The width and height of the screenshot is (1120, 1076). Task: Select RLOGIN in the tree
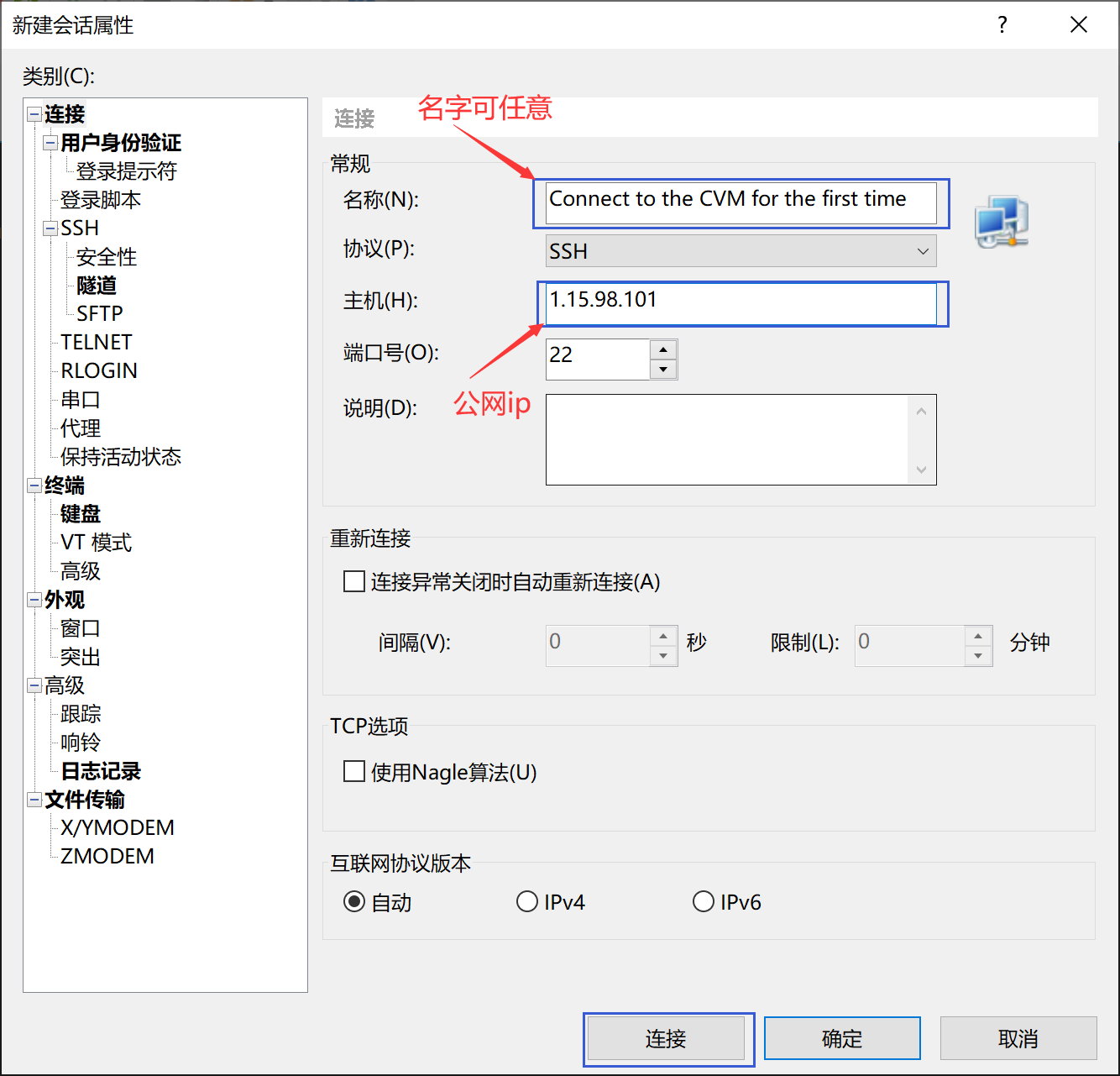point(99,370)
